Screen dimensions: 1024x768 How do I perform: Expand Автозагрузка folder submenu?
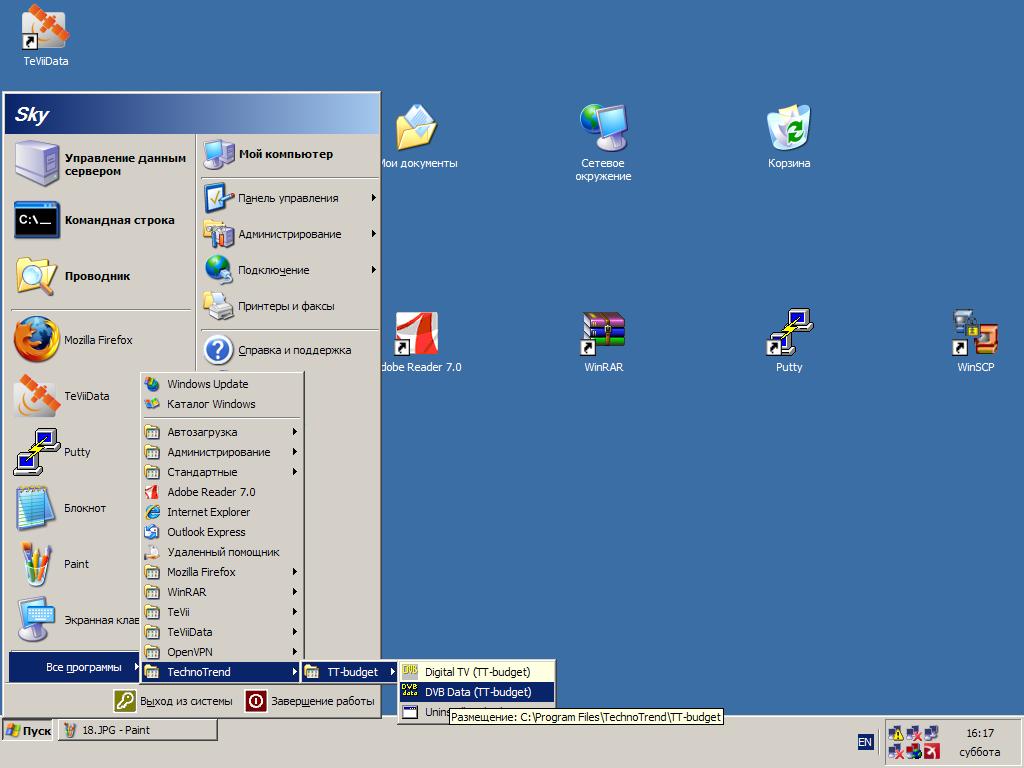point(222,432)
